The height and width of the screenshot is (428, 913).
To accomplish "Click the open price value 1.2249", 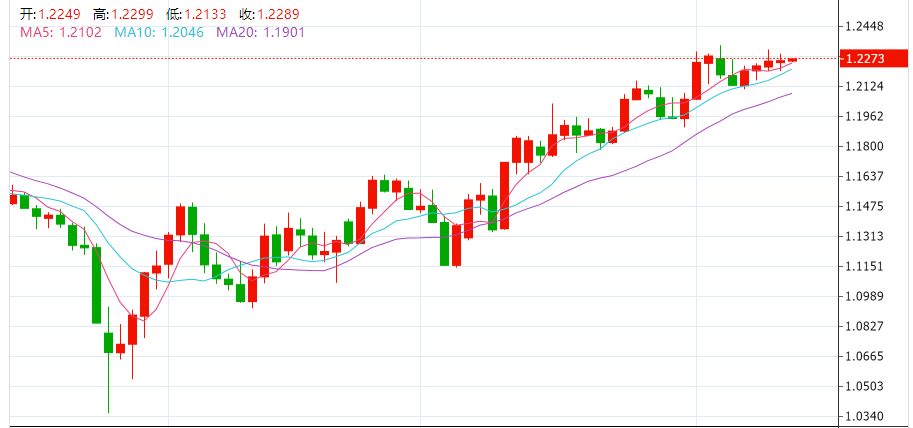I will tap(59, 14).
